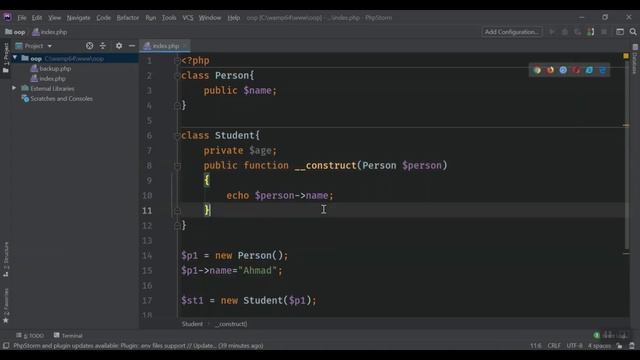Open the Edit menu
The height and width of the screenshot is (360, 640).
[x=37, y=18]
